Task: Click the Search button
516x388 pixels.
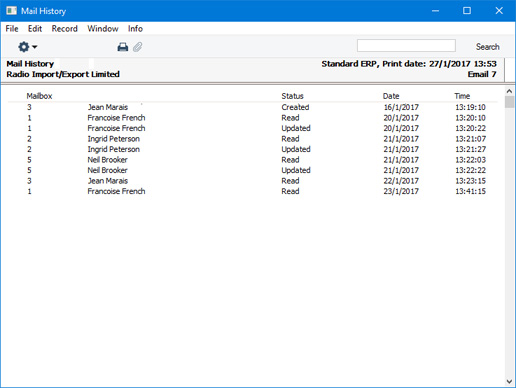Action: coord(487,47)
